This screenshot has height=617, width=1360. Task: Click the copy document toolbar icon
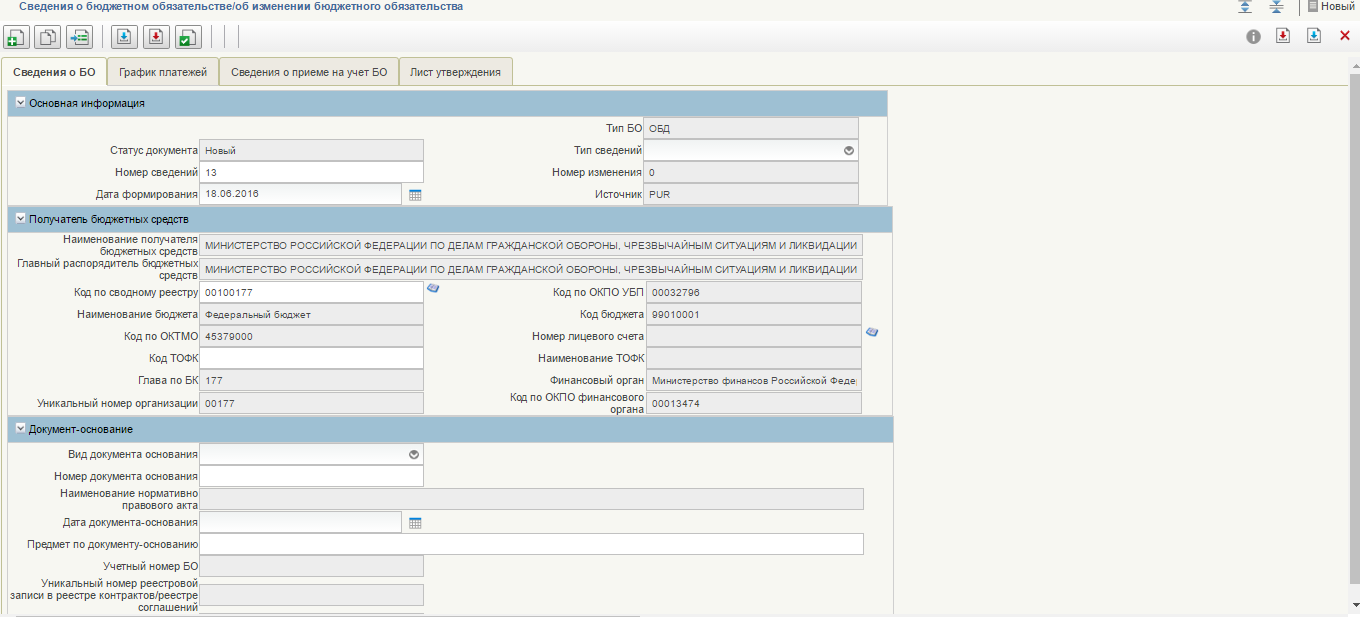coord(47,38)
